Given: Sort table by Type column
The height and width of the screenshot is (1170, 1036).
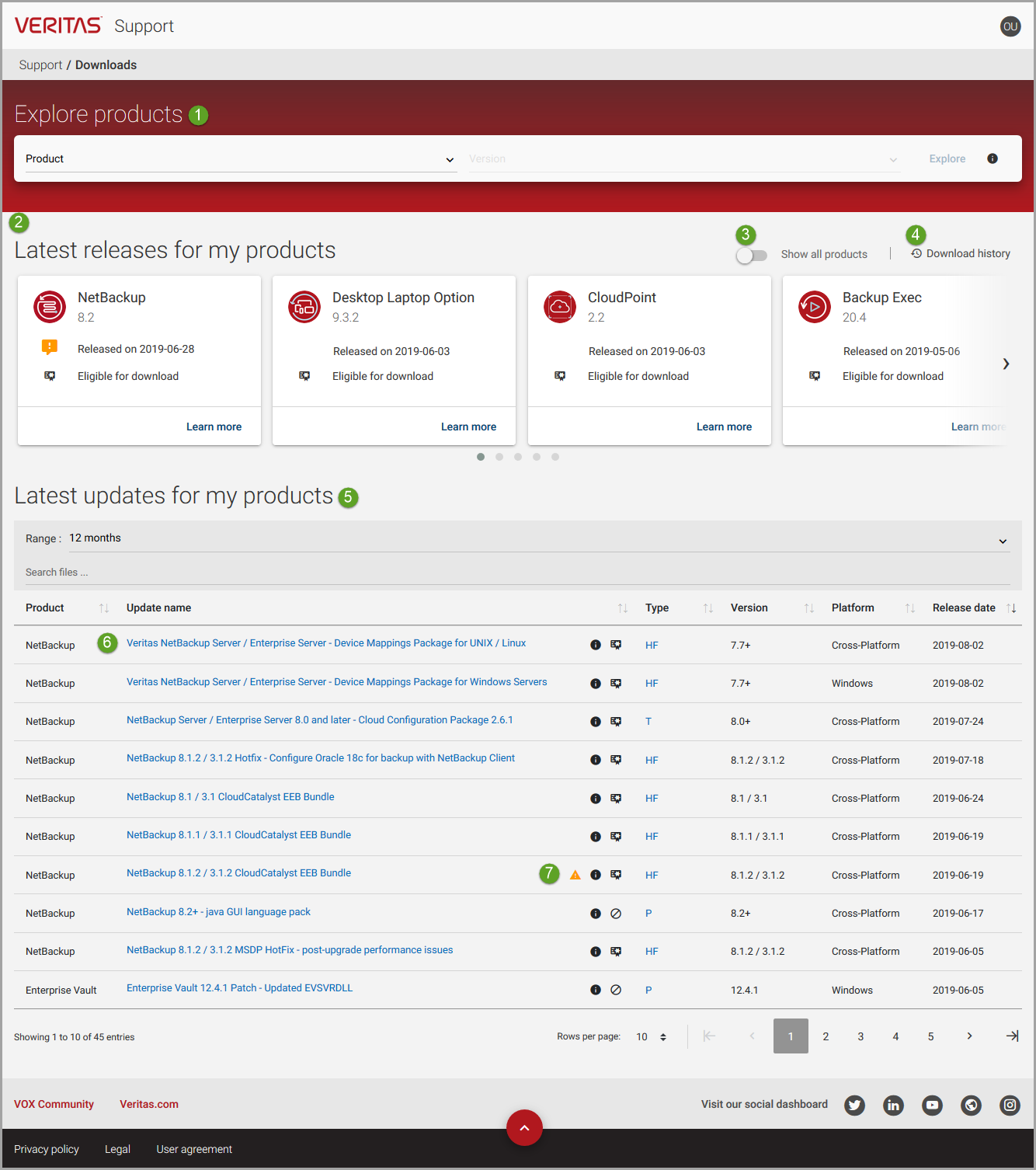Looking at the screenshot, I should coord(708,608).
